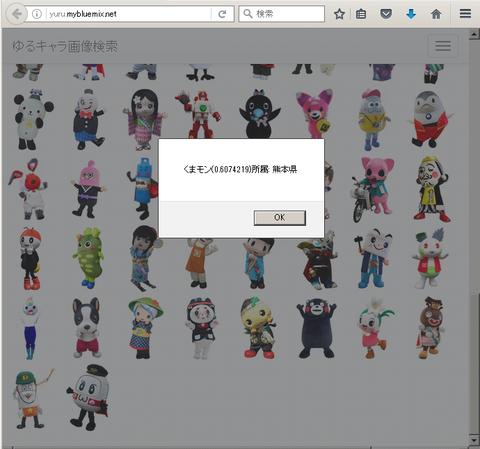Select the mascot wearing orange apron
This screenshot has width=480, height=449.
pyautogui.click(x=200, y=263)
